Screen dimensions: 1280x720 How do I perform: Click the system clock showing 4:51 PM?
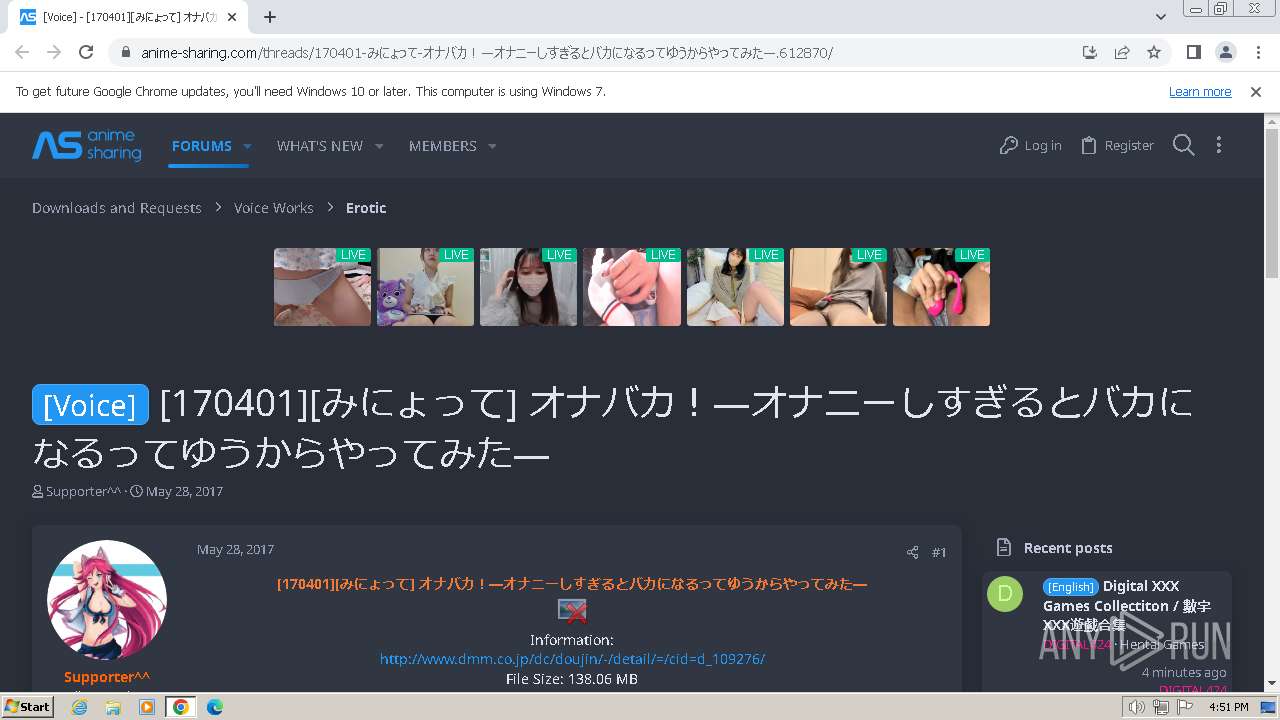(1229, 707)
